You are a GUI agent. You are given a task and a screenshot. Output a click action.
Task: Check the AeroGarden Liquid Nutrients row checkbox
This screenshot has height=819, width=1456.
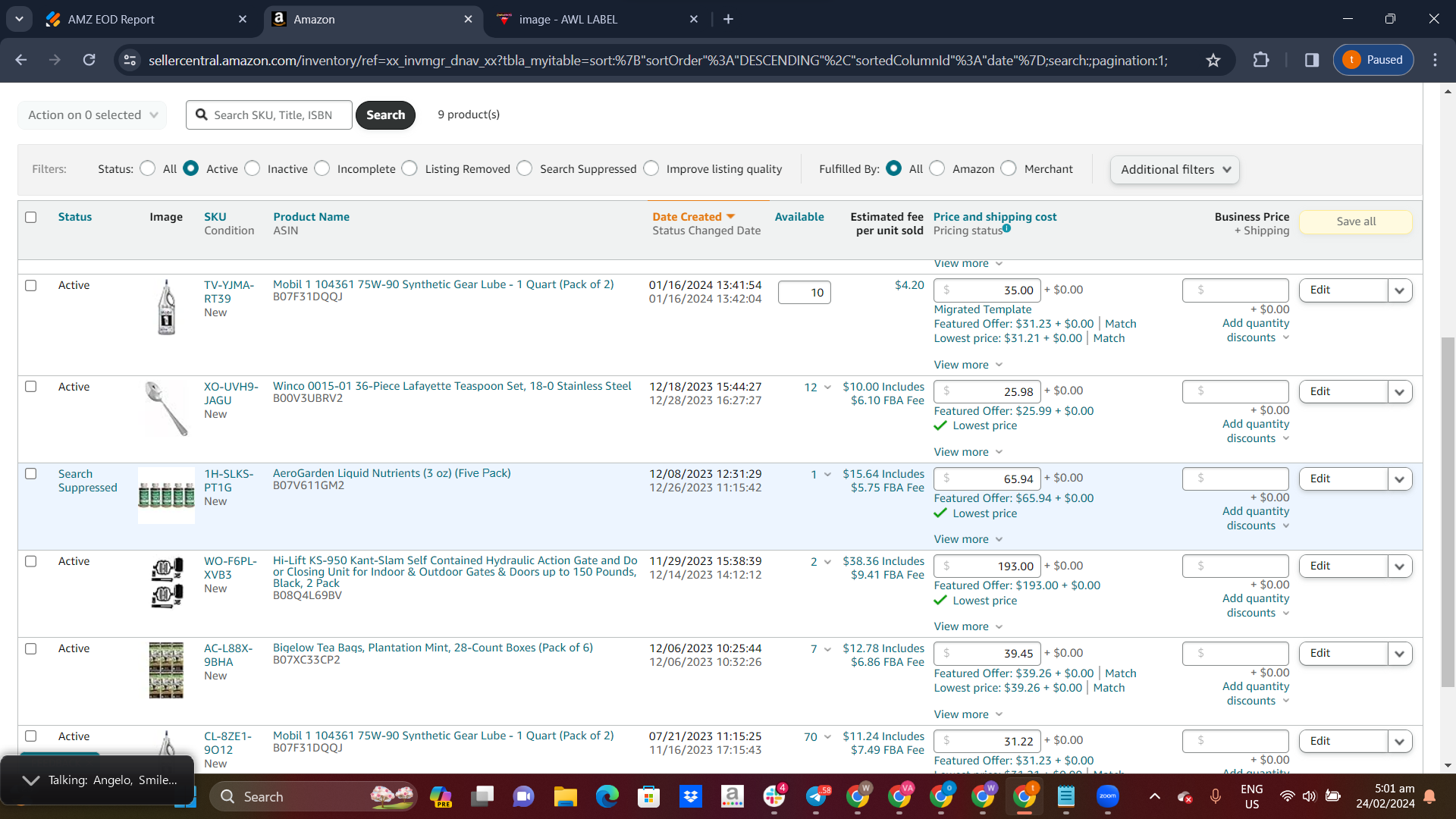(31, 474)
